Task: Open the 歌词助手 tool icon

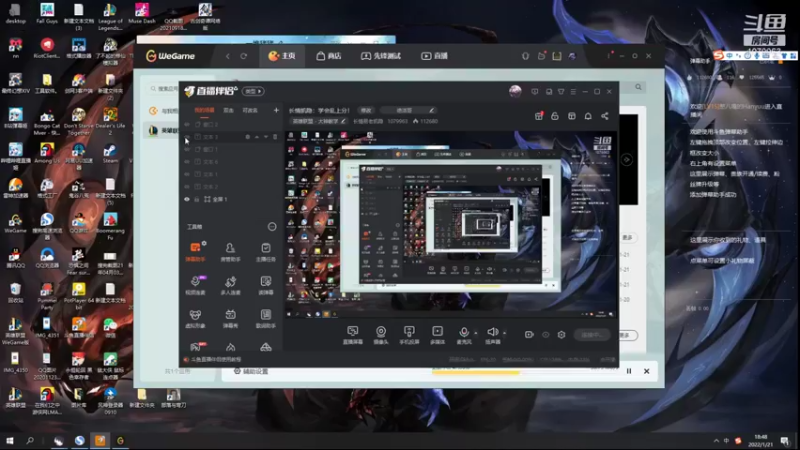Action: click(265, 318)
